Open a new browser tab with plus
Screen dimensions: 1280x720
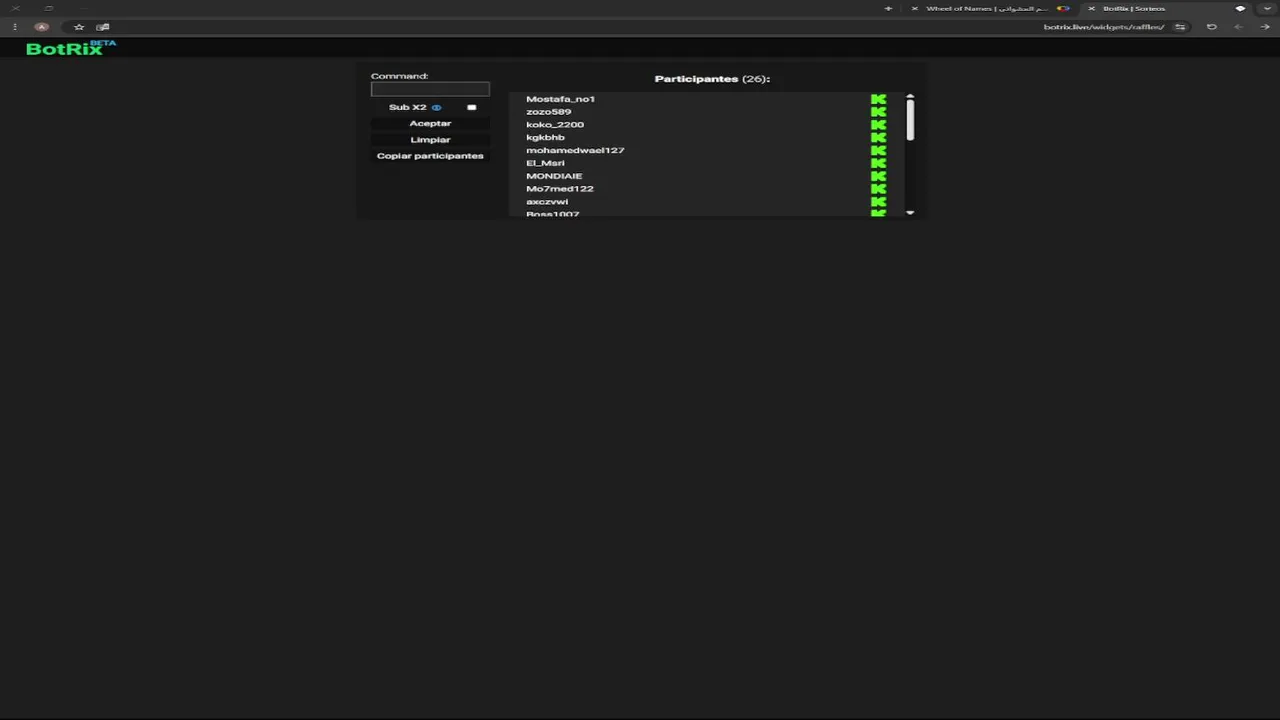point(888,8)
